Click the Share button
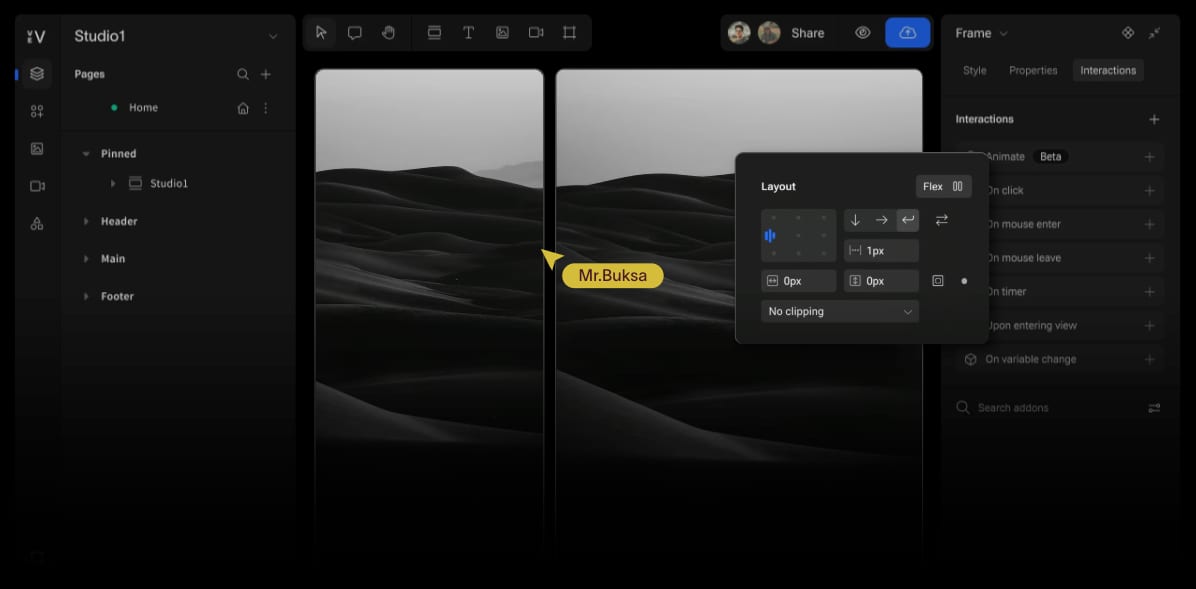This screenshot has height=589, width=1196. coord(807,32)
